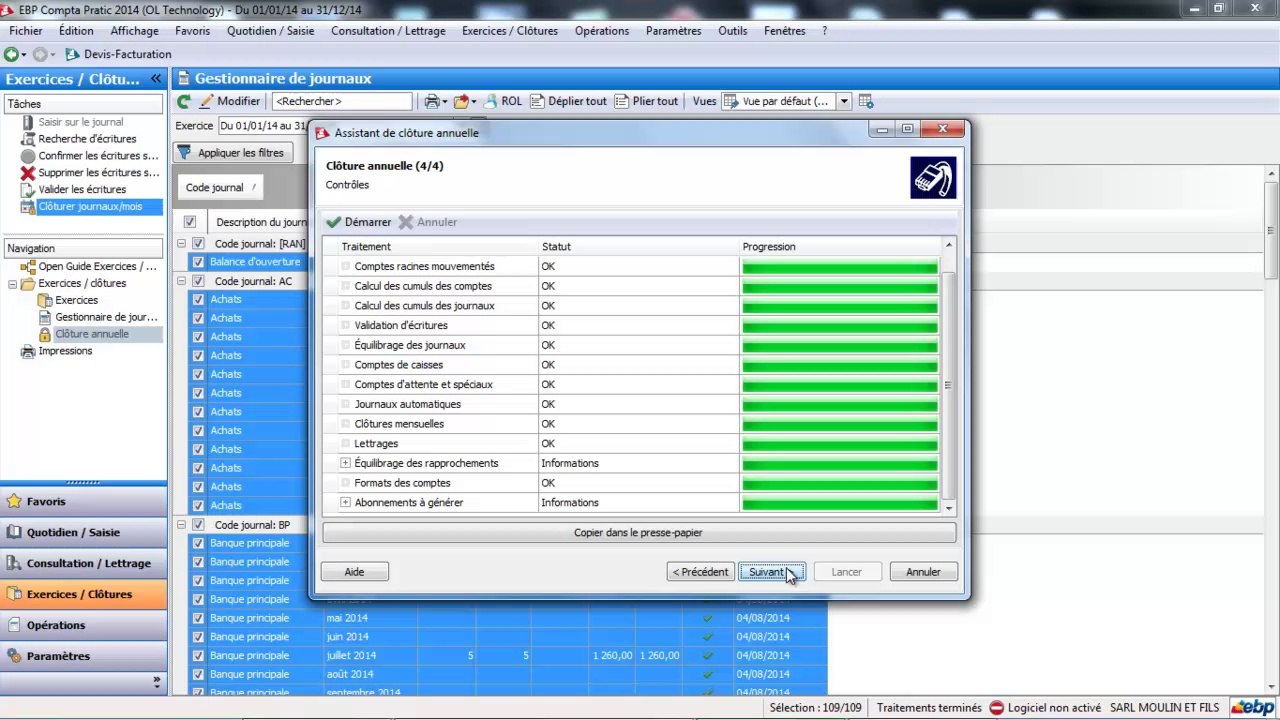
Task: Click the Recherche d'écritures icon
Action: click(x=28, y=139)
